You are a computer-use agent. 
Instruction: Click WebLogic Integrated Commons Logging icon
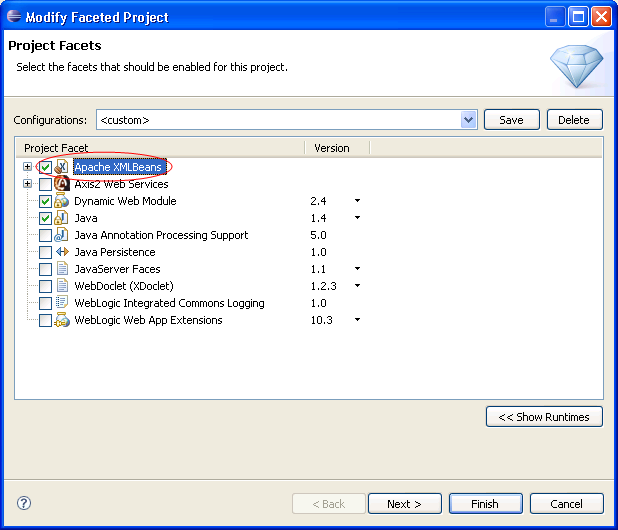tap(61, 303)
